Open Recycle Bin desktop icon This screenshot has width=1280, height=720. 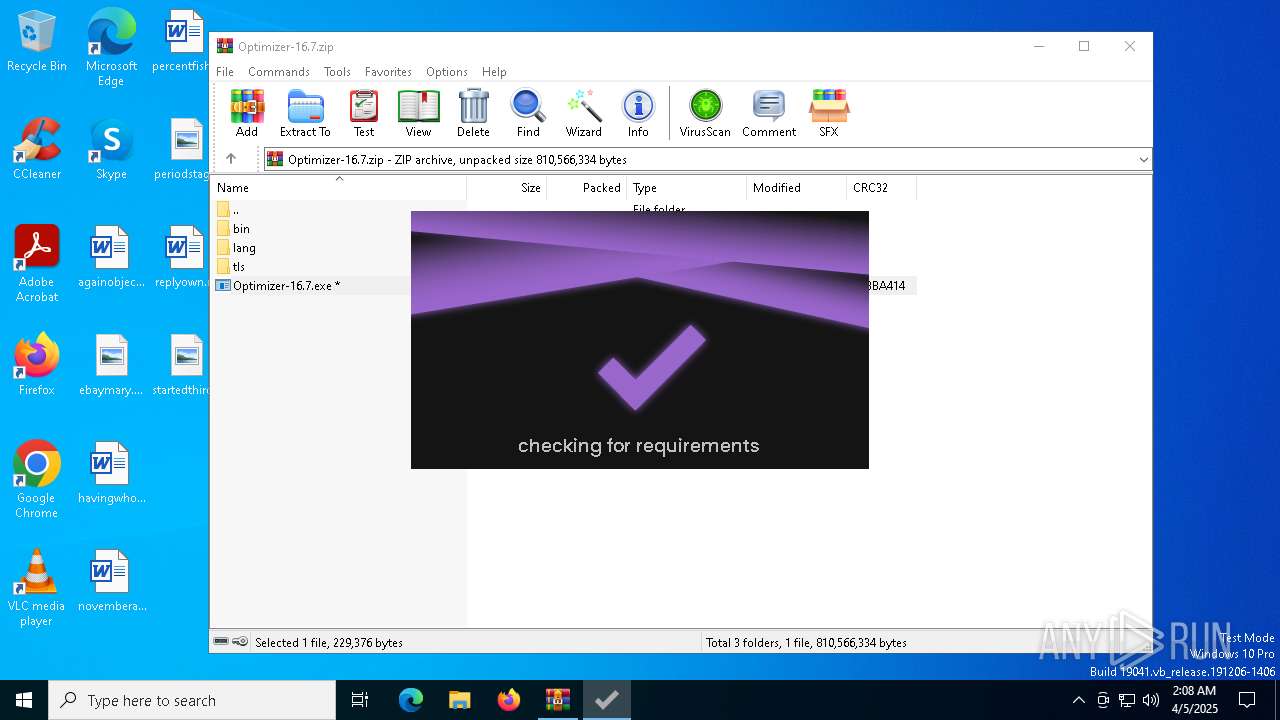point(37,42)
